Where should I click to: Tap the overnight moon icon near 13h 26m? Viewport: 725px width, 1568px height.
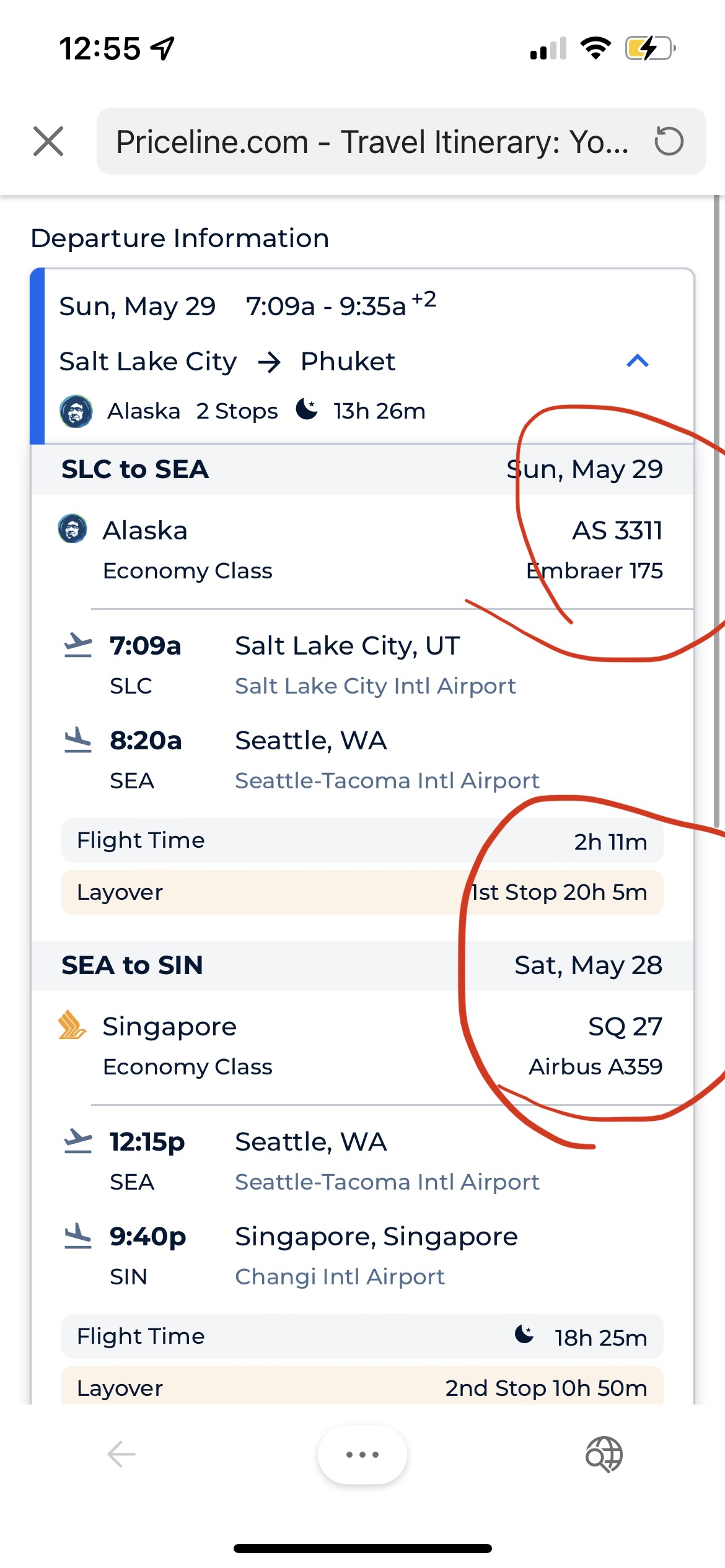(307, 409)
